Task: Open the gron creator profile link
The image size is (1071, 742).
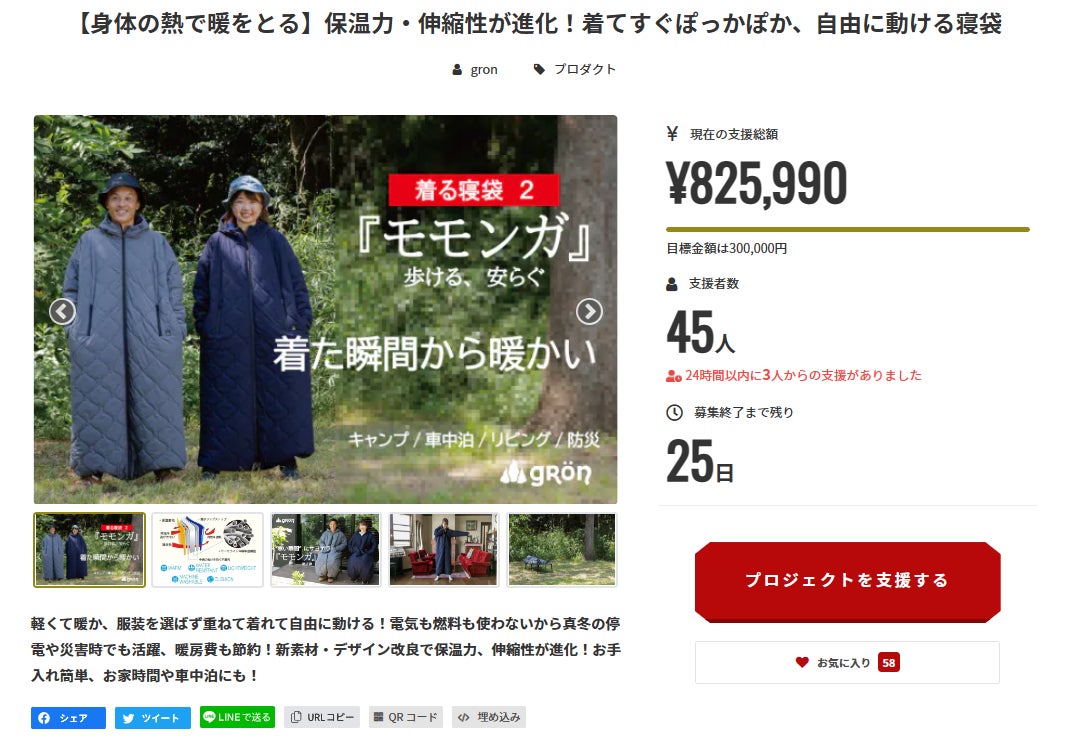Action: 475,70
